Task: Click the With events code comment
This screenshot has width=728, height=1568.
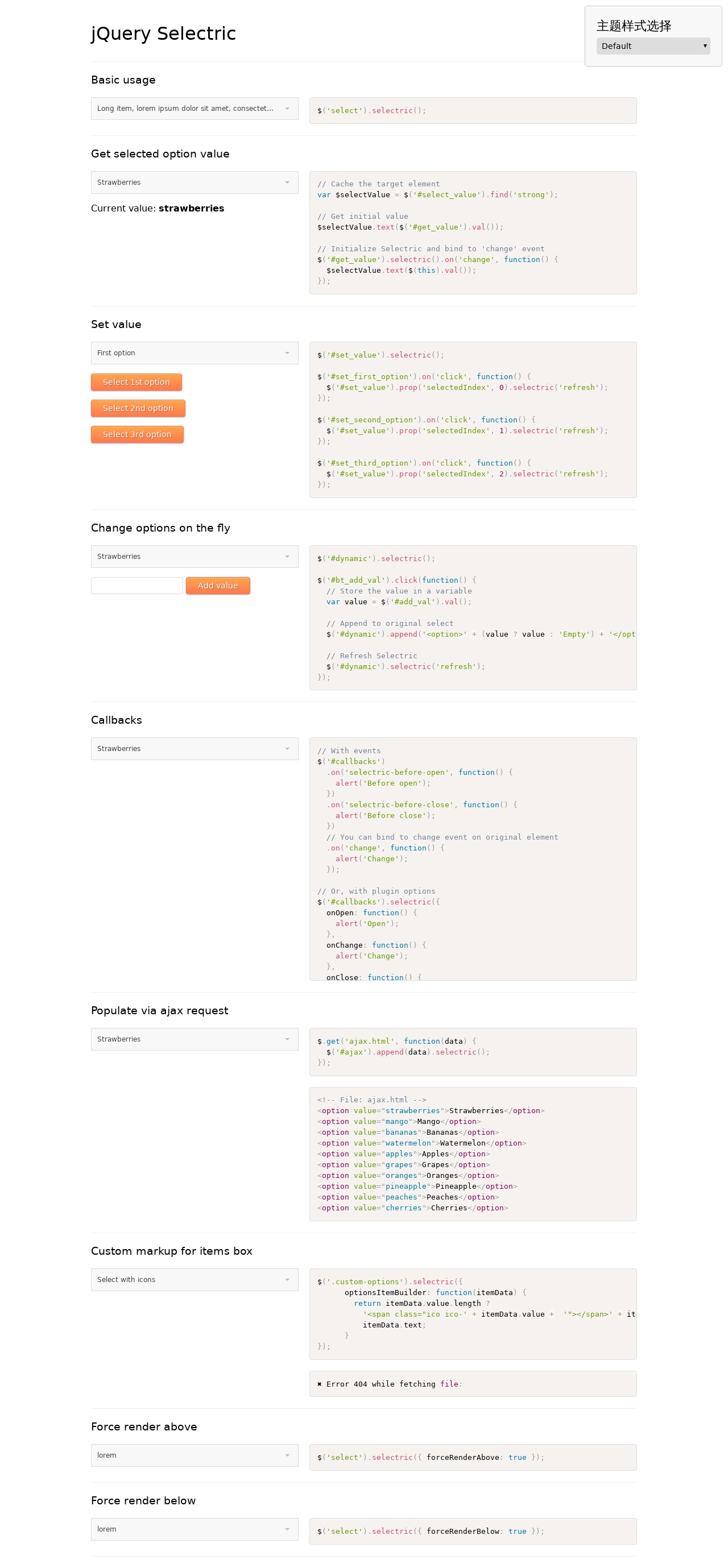Action: [x=349, y=750]
